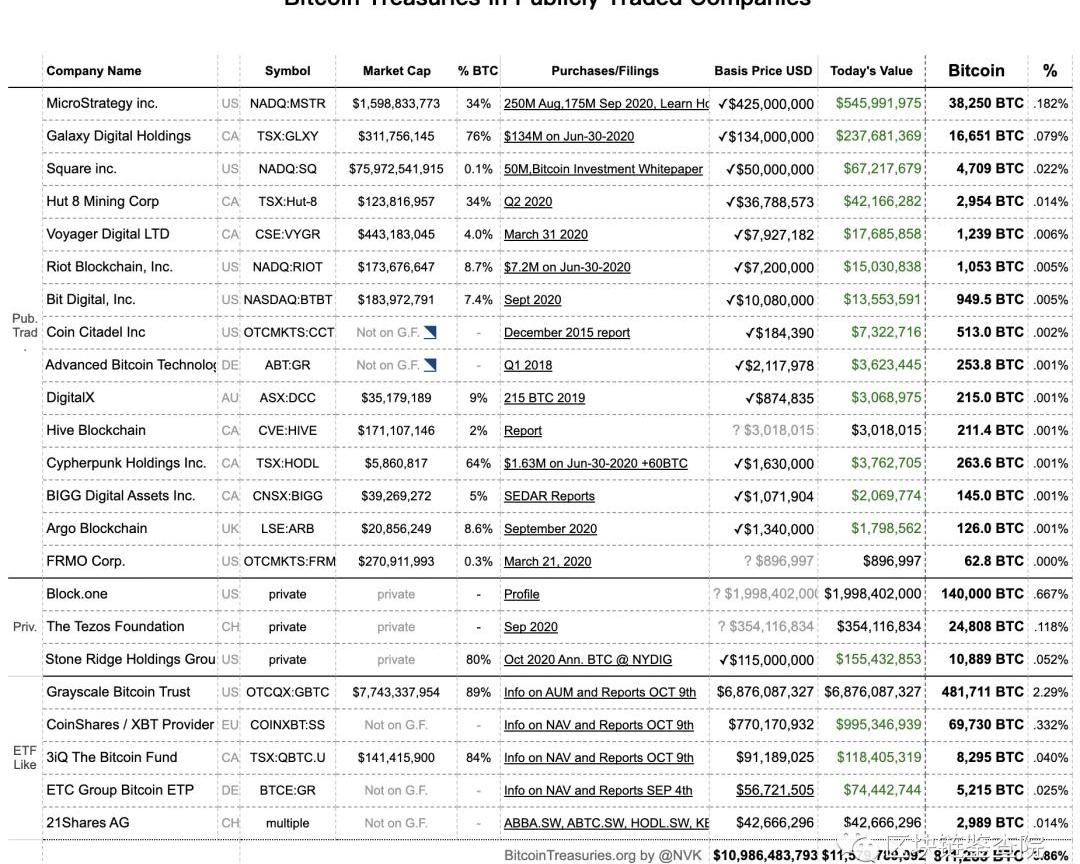Open the '$1.63M on Jun-30-2020 +60BTC' link
This screenshot has width=1080, height=864.
point(596,464)
